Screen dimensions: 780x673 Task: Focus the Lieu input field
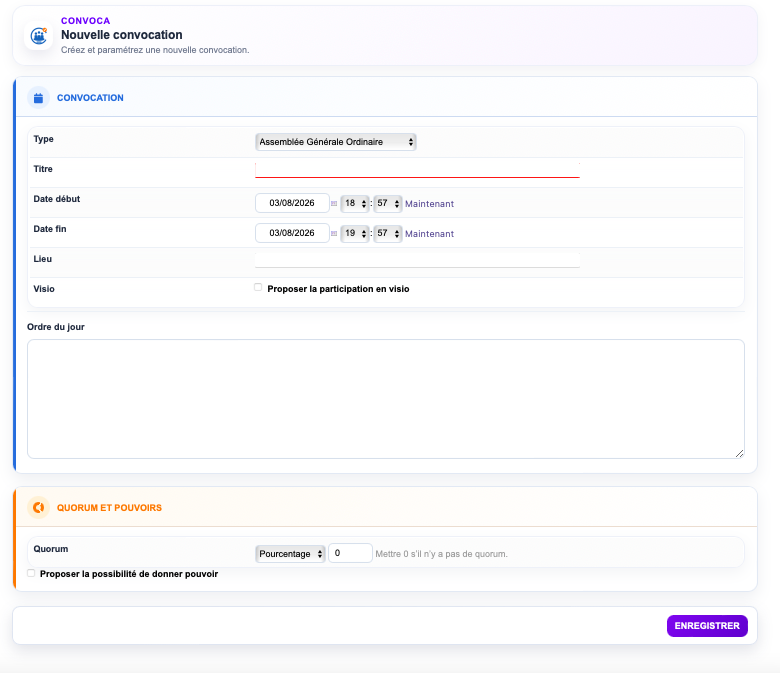(417, 260)
